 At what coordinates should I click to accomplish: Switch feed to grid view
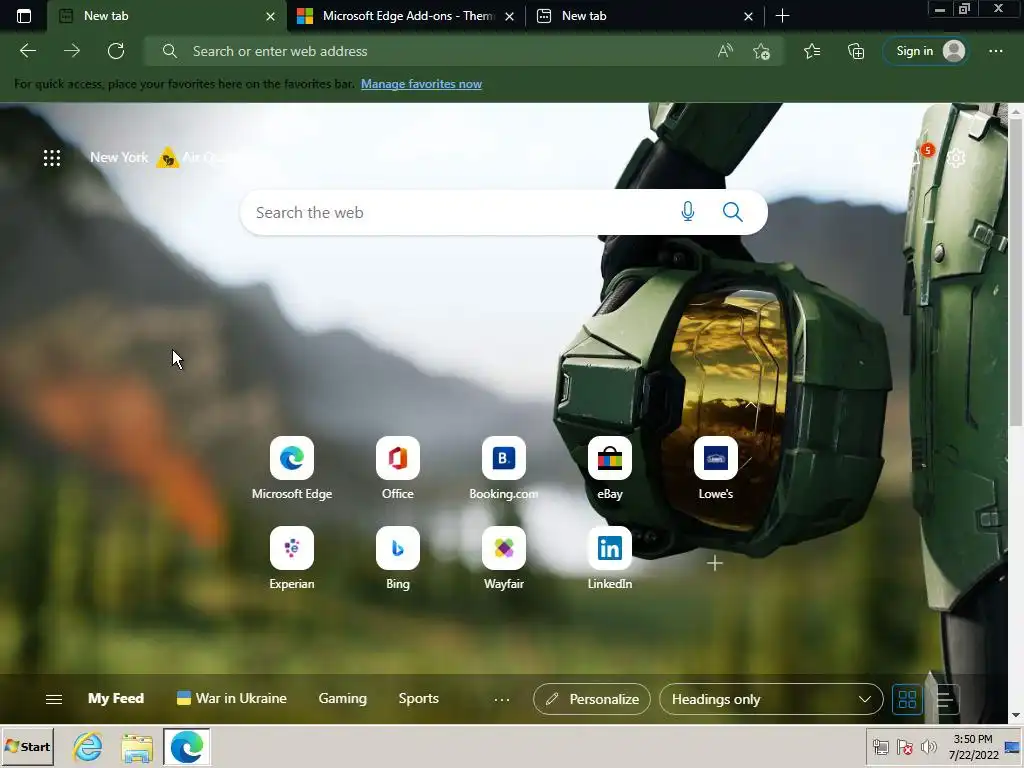[x=907, y=699]
